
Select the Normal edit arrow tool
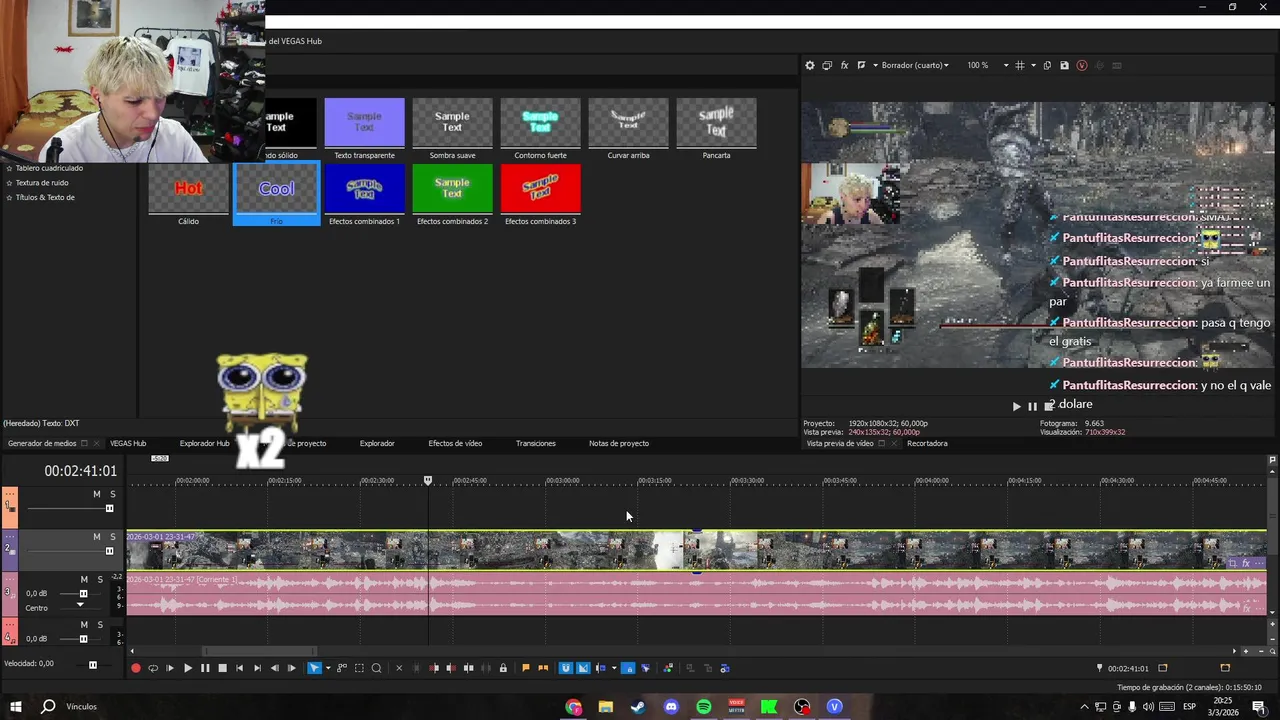(x=314, y=668)
